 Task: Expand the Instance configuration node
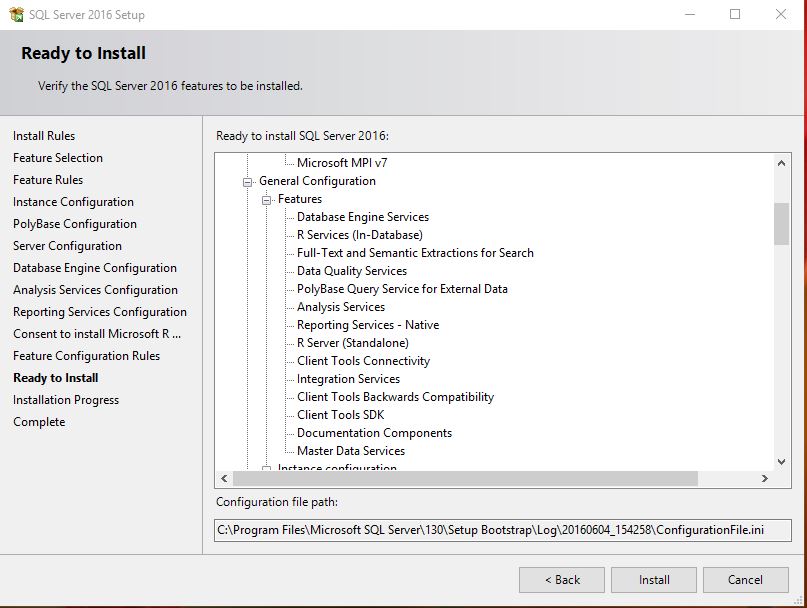click(265, 468)
